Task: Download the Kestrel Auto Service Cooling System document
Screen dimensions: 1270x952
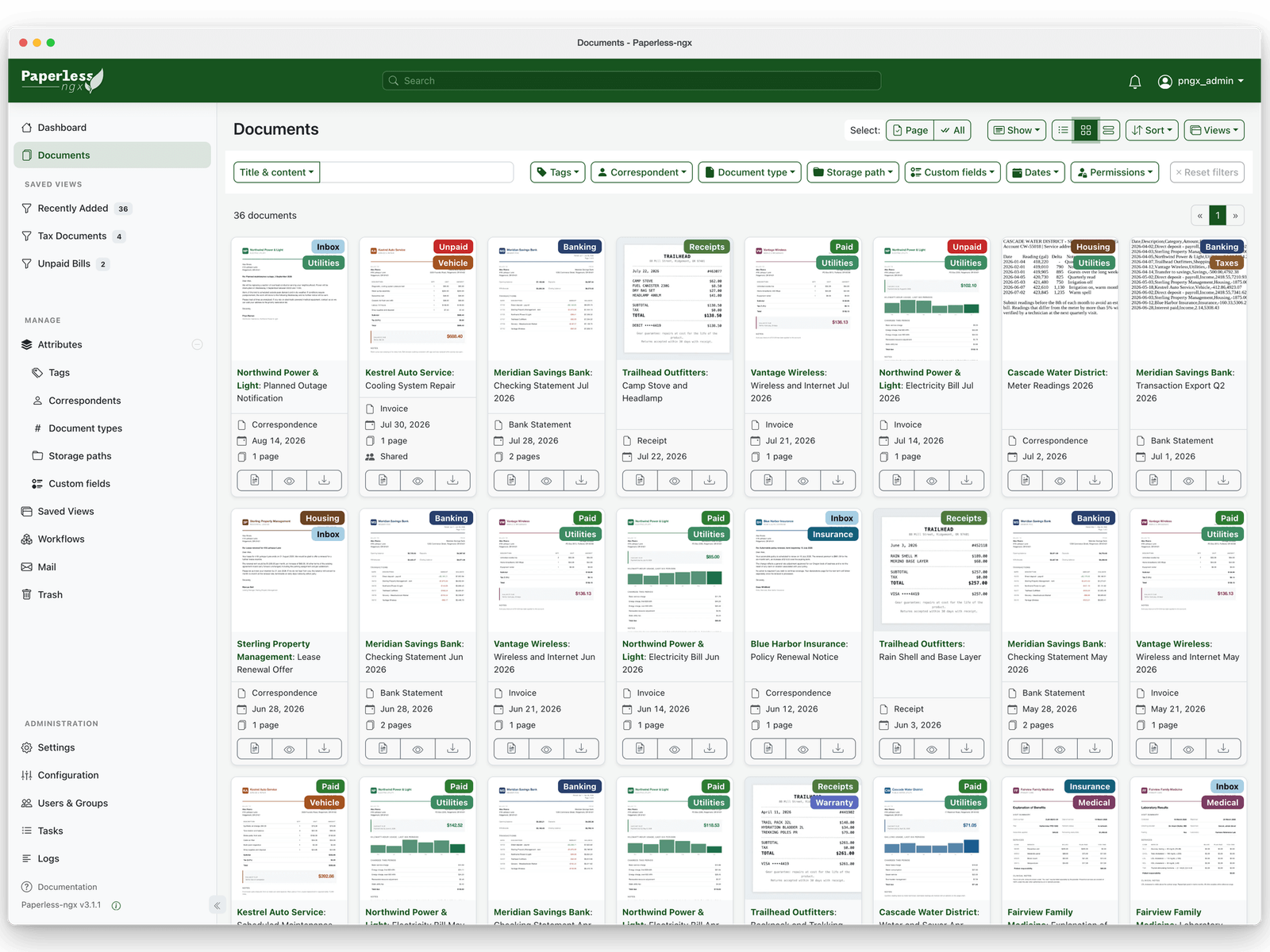Action: pyautogui.click(x=452, y=480)
